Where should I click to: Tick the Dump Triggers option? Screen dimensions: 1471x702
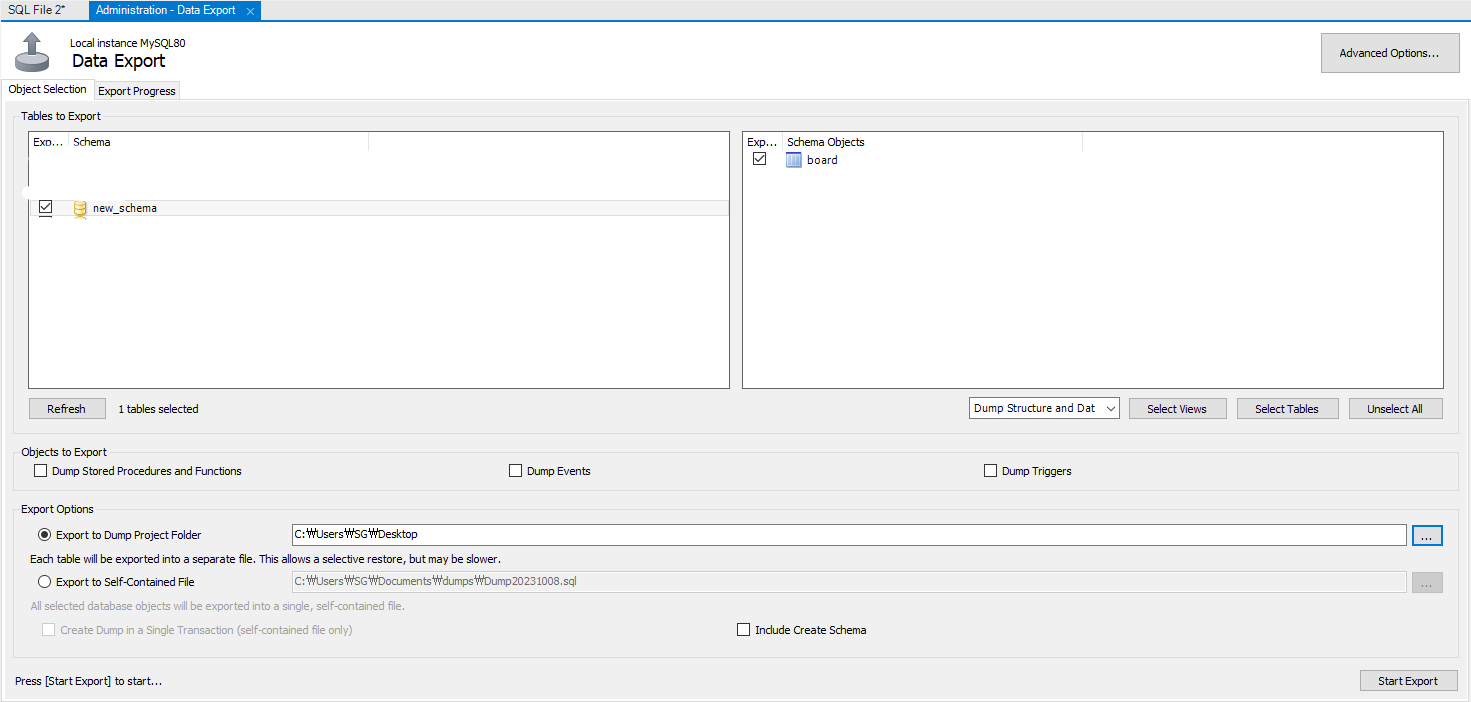[991, 471]
